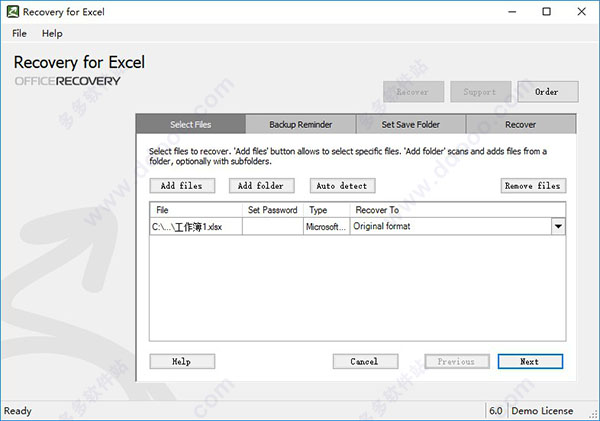The height and width of the screenshot is (421, 600).
Task: Maximize the Recovery for Excel window
Action: [546, 12]
